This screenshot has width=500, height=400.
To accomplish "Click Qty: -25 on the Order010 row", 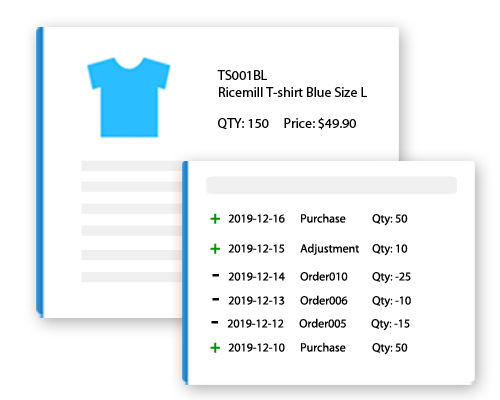I will tap(391, 277).
